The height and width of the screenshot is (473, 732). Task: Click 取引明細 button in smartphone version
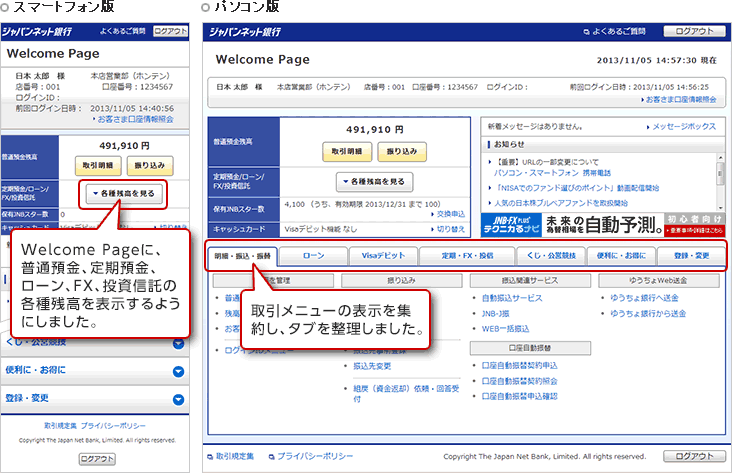point(98,165)
